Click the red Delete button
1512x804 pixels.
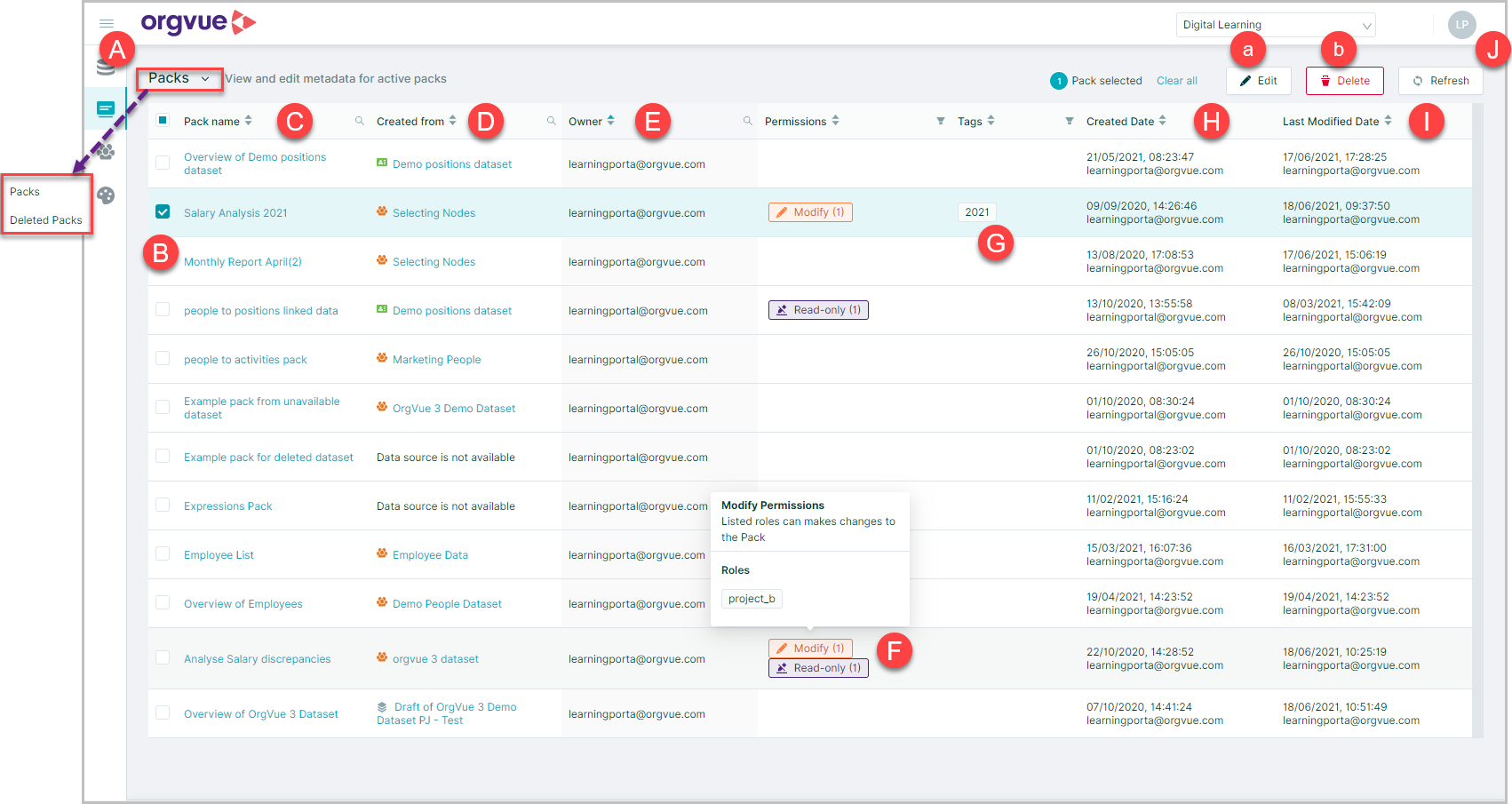pyautogui.click(x=1345, y=81)
